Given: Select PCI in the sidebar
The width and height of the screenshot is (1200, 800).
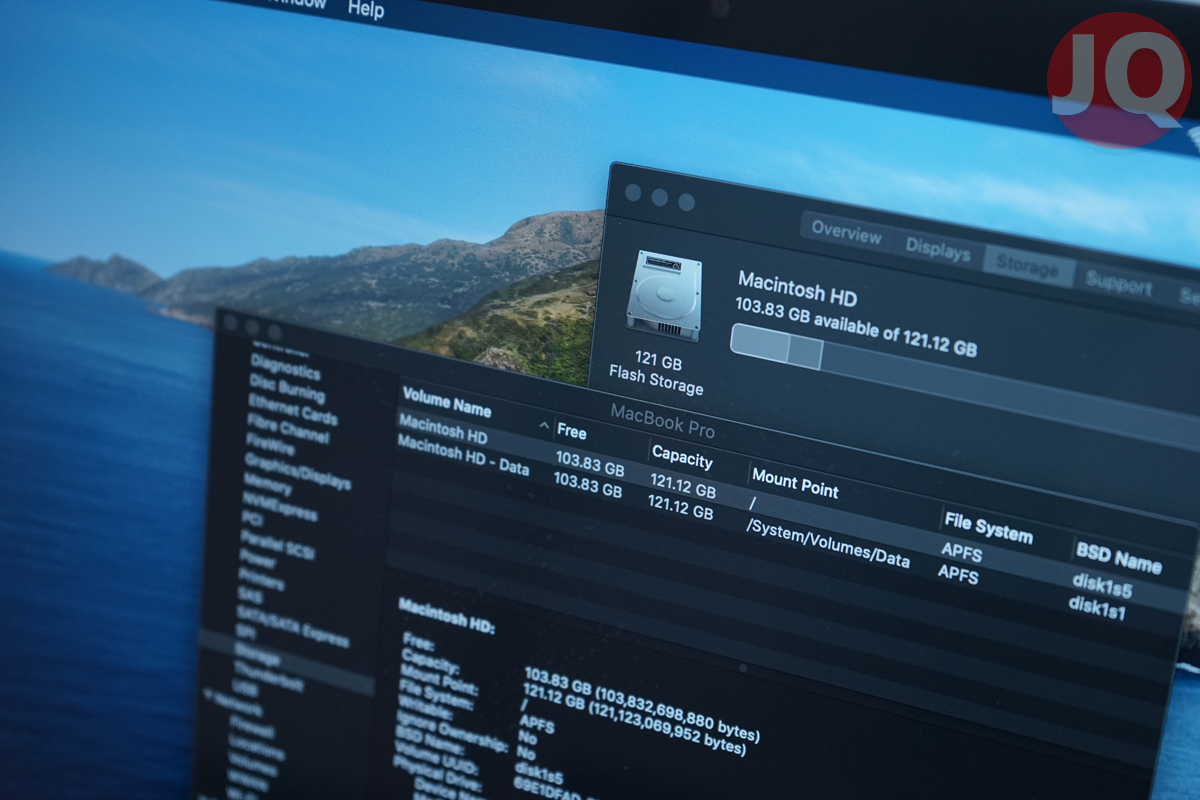Looking at the screenshot, I should click(252, 519).
